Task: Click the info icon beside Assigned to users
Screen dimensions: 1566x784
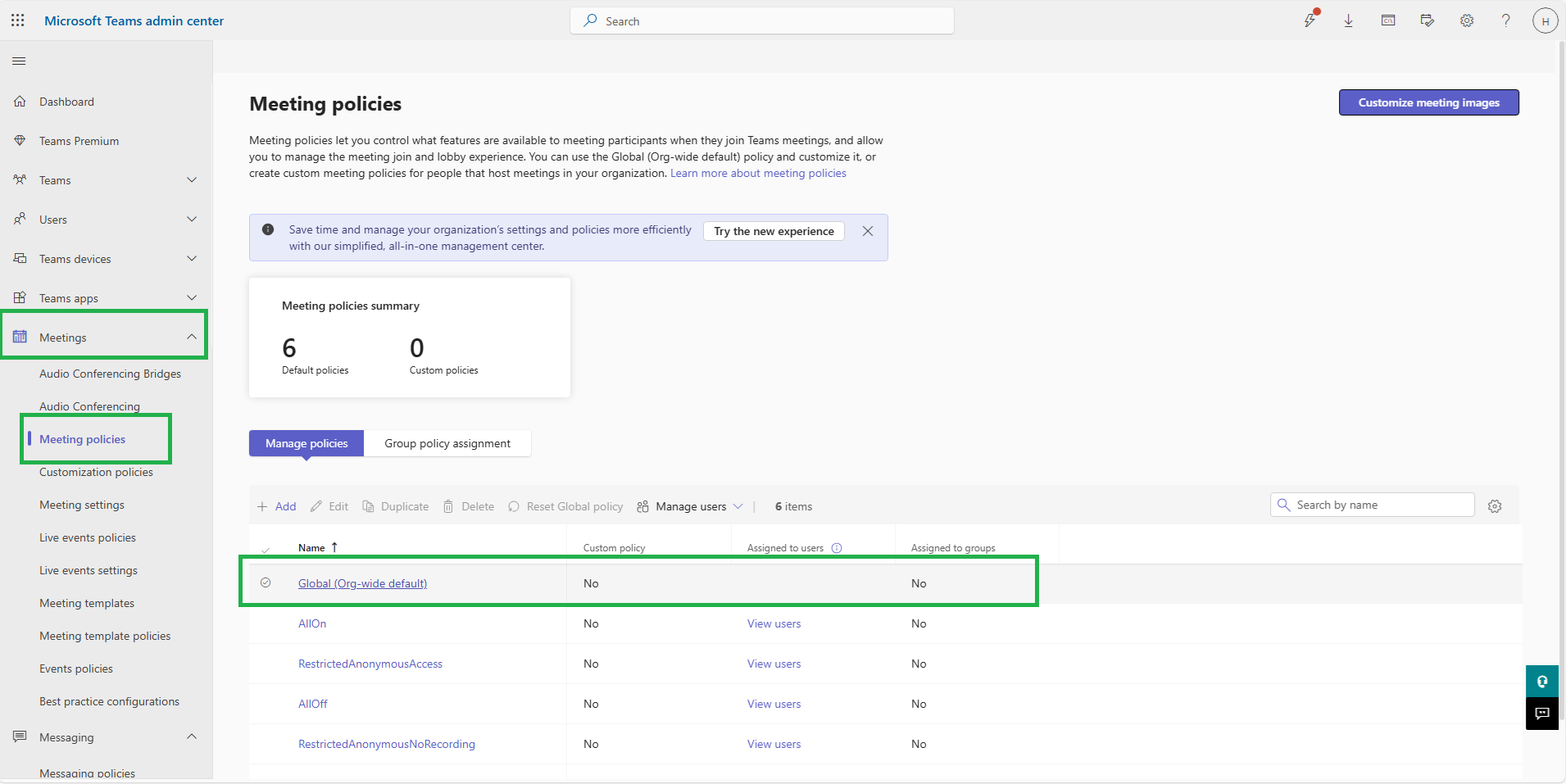Action: (837, 548)
